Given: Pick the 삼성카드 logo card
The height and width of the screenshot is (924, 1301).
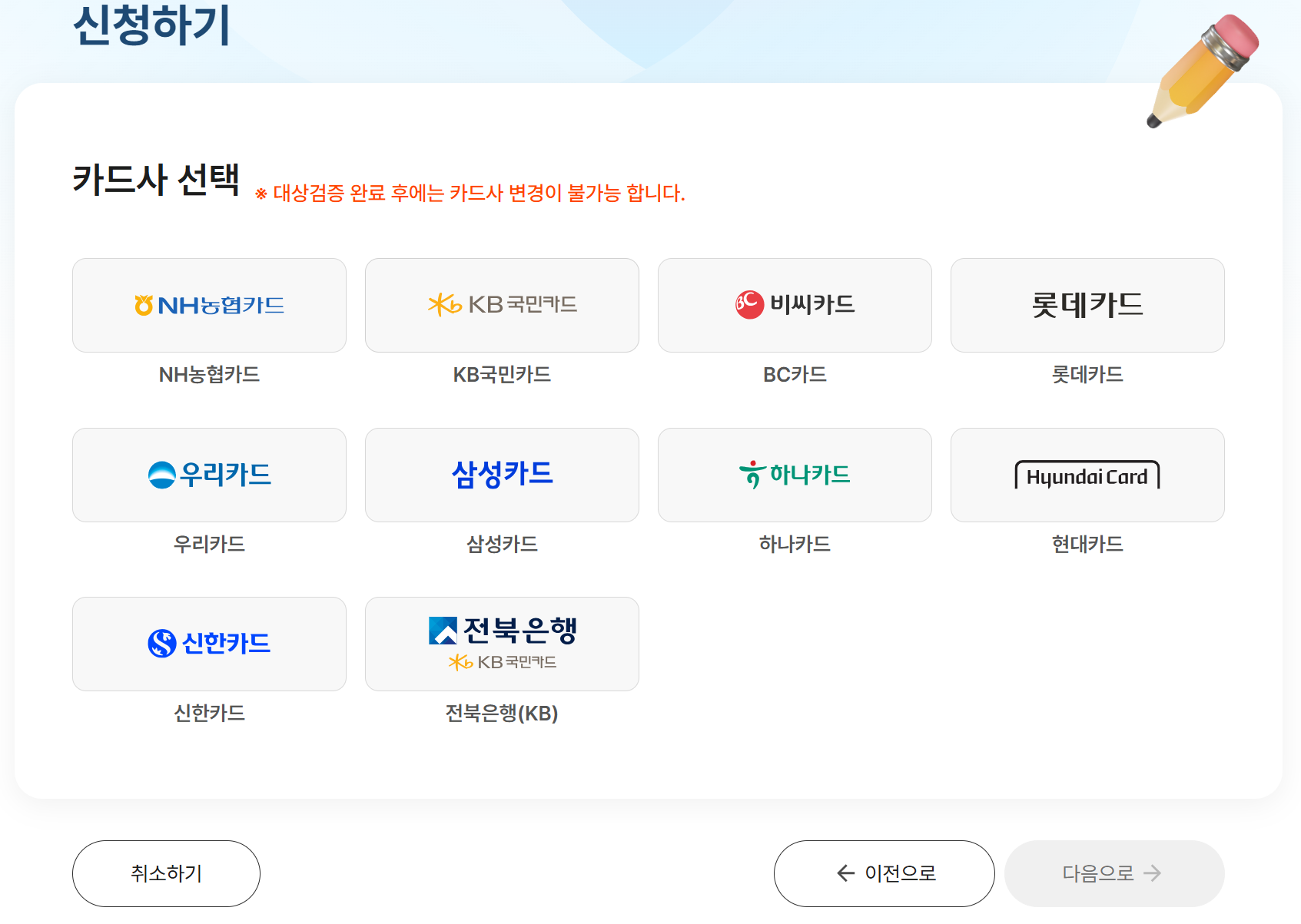Looking at the screenshot, I should click(x=502, y=475).
